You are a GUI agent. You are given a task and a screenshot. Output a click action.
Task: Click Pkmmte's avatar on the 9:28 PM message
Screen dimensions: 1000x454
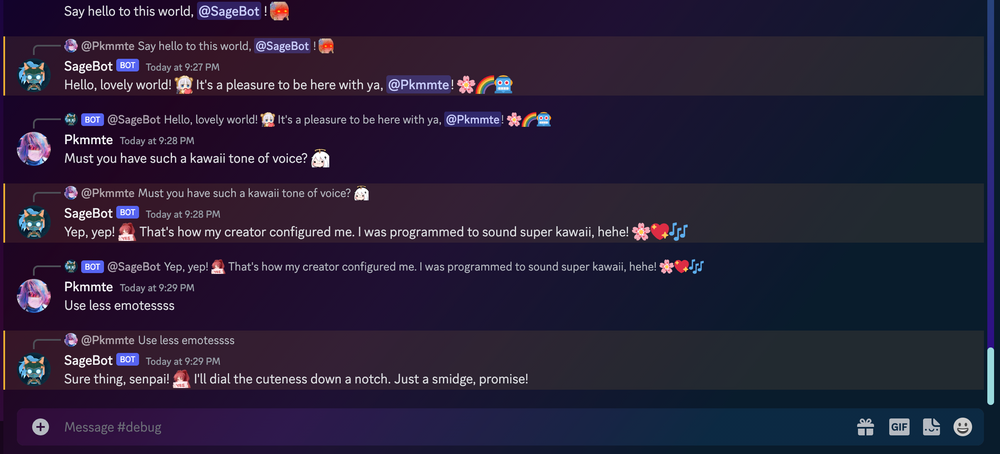35,149
